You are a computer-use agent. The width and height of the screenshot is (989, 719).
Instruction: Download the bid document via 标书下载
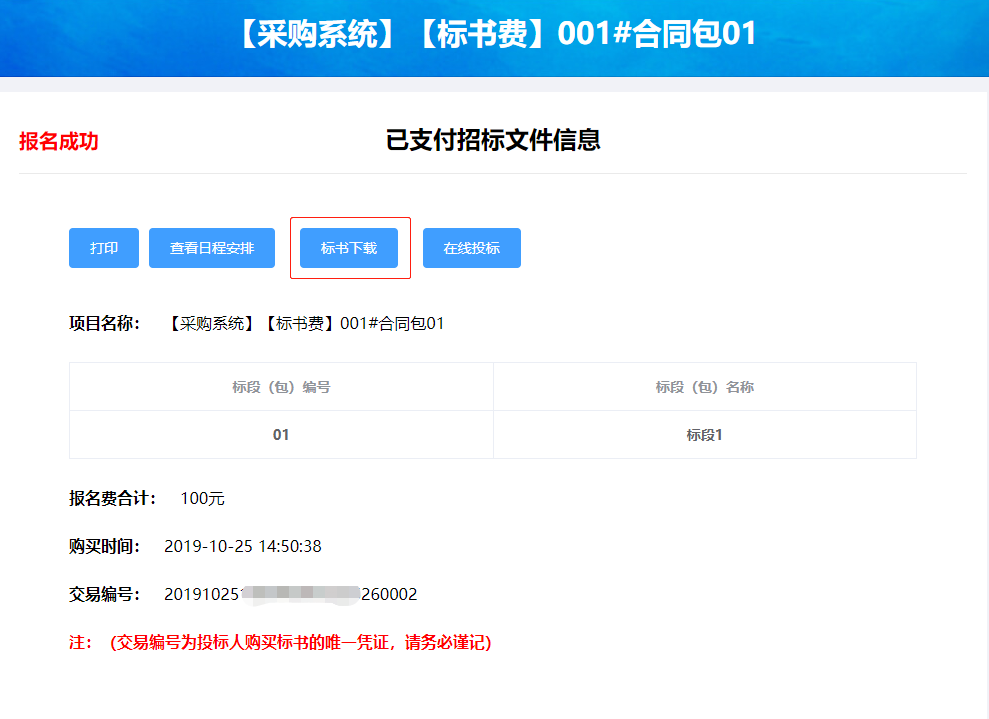(x=349, y=248)
